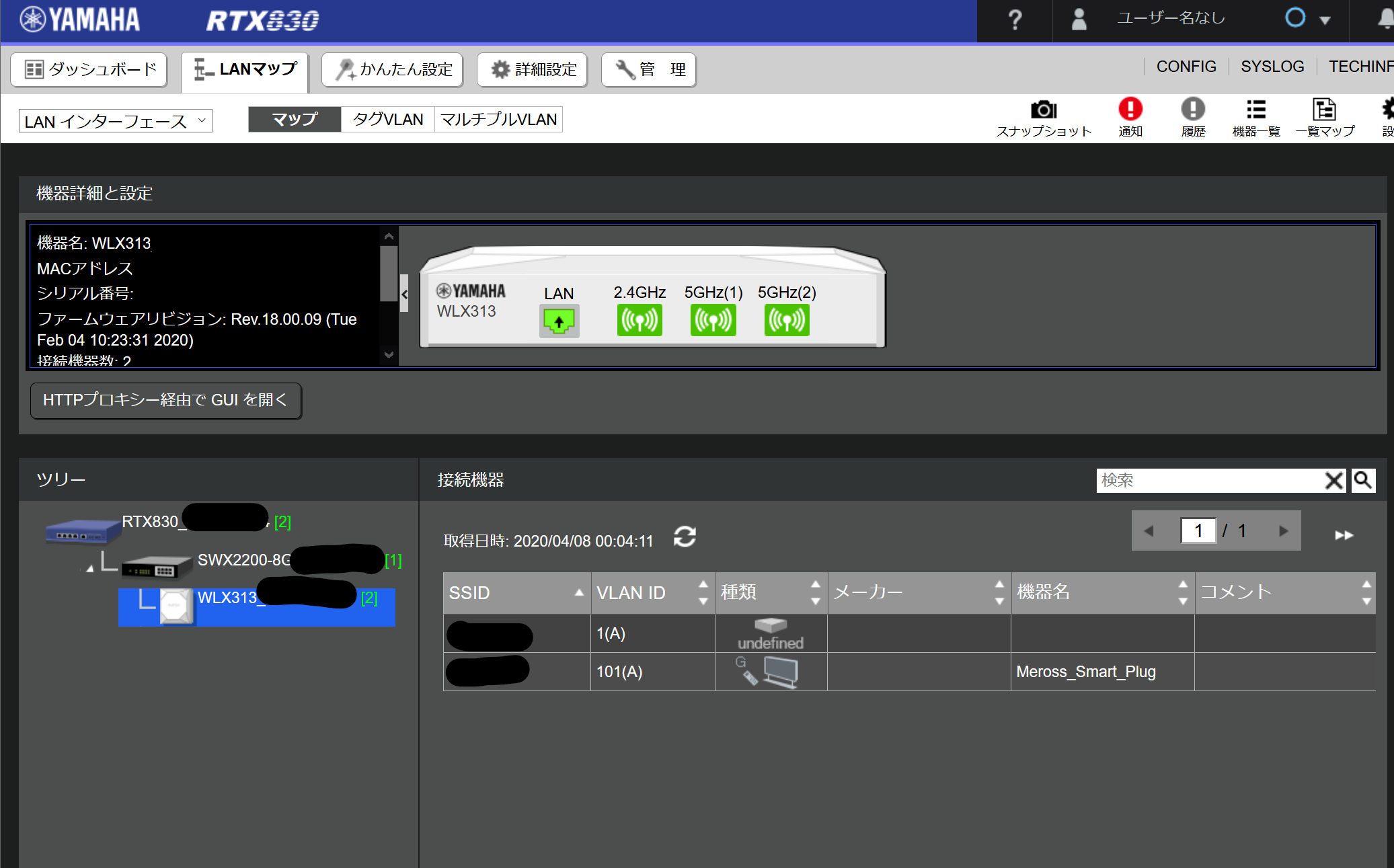Select the 5GHz(1) radio icon
The width and height of the screenshot is (1394, 868).
(x=713, y=321)
